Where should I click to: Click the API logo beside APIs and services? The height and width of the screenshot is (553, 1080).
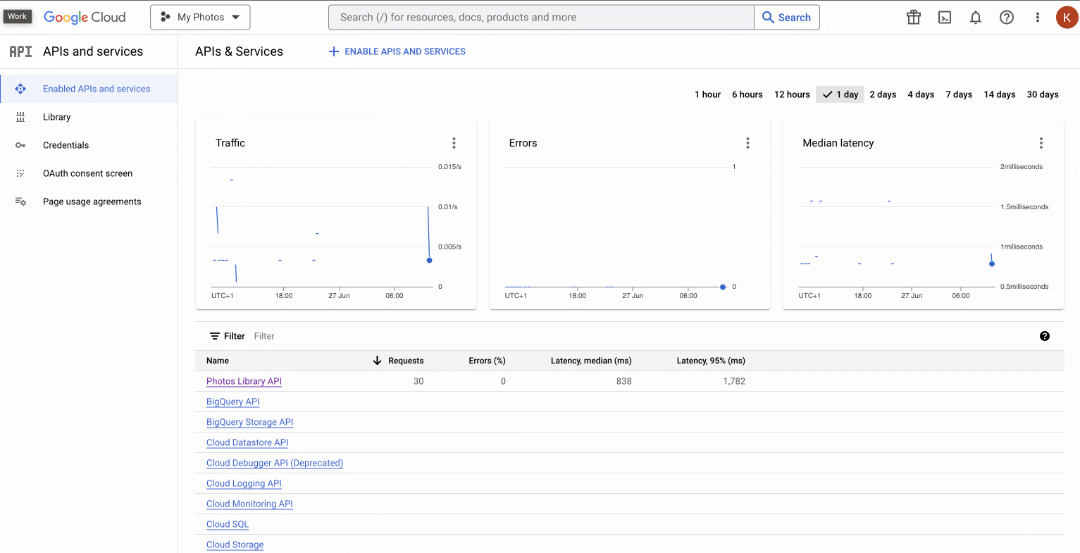tap(20, 52)
